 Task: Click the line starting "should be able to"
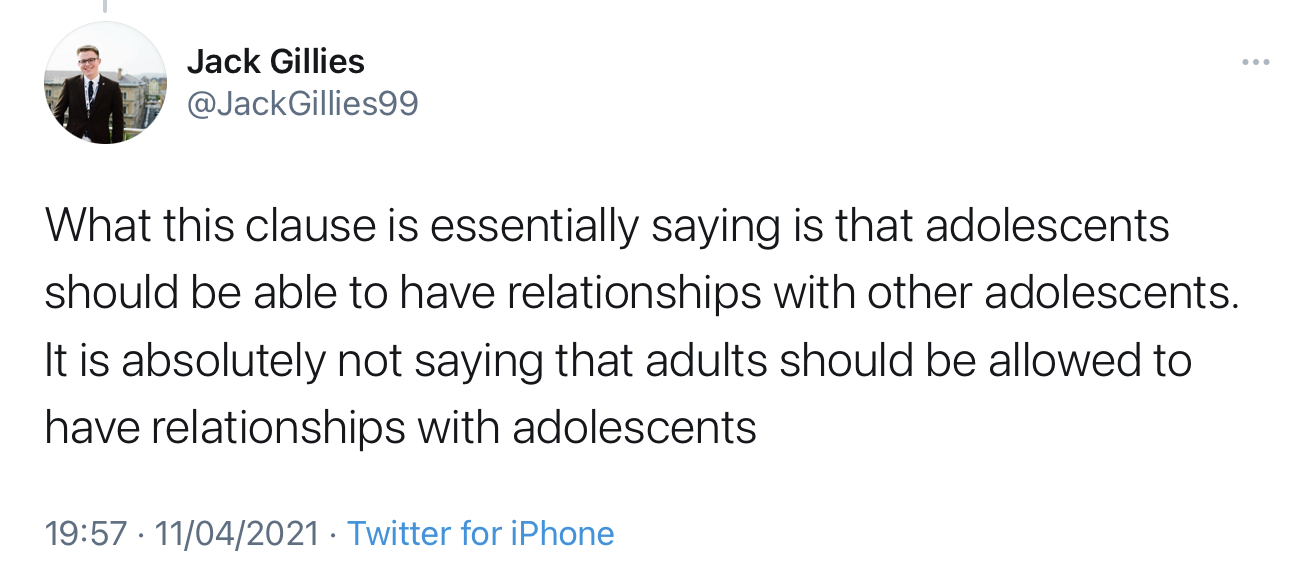click(642, 294)
